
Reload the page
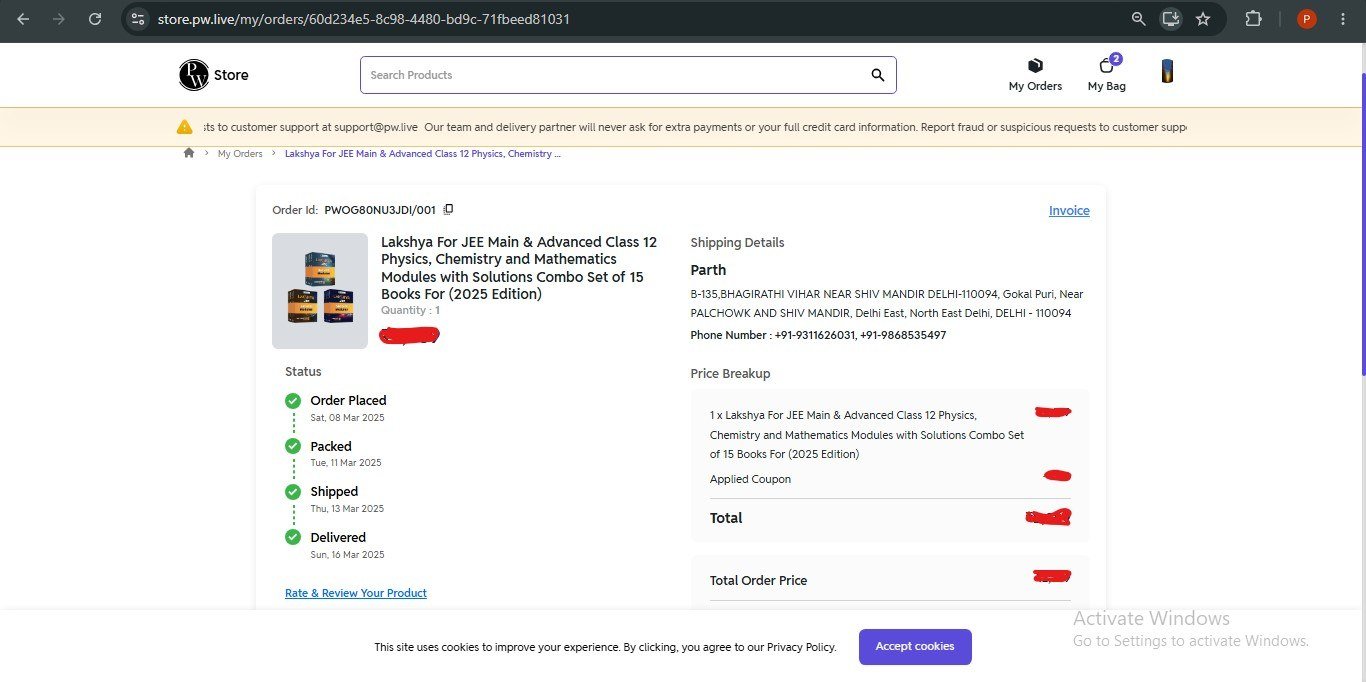click(95, 19)
